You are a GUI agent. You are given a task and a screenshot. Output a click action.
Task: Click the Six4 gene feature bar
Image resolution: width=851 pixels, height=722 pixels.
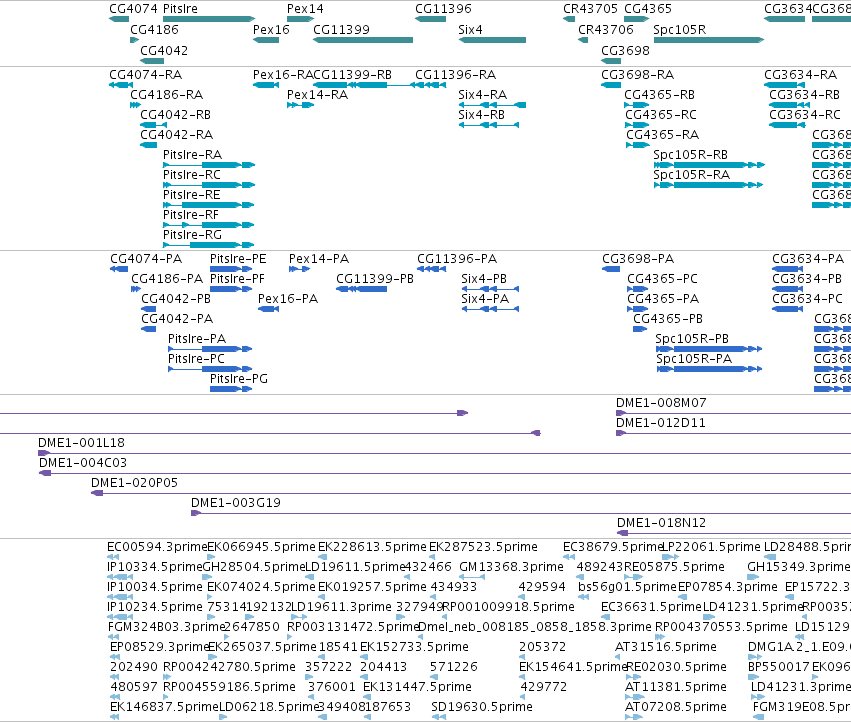492,40
